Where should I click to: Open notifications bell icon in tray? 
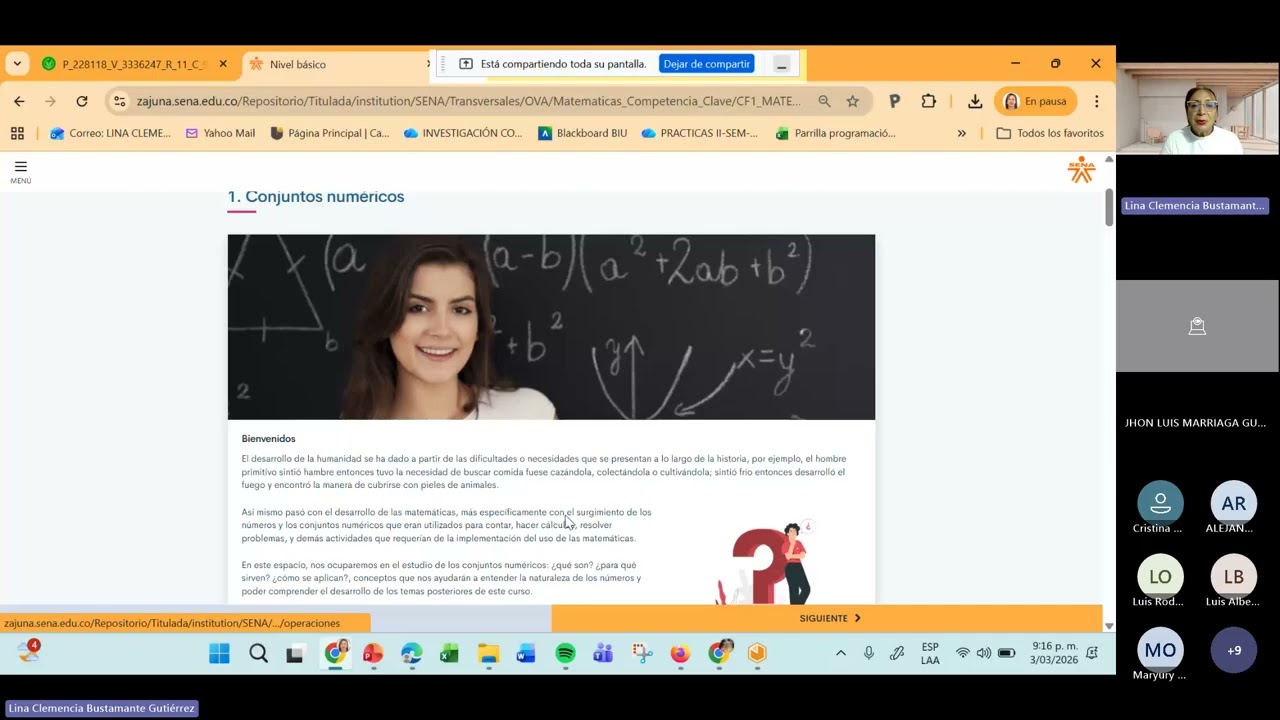pos(1092,653)
